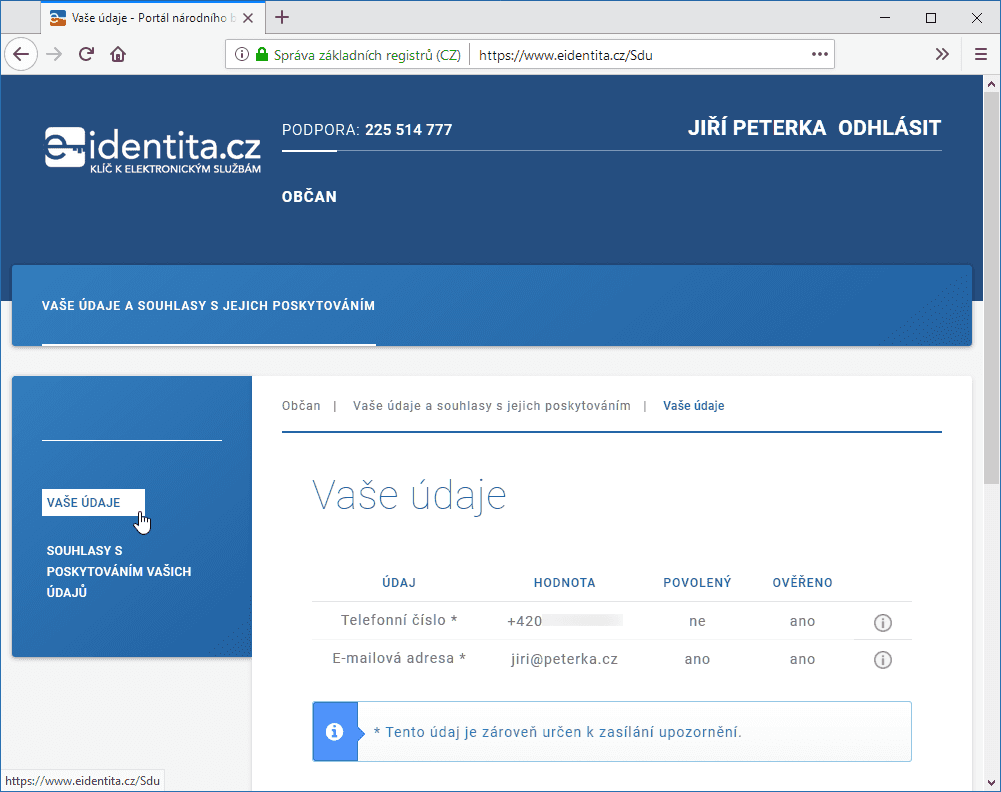1001x792 pixels.
Task: Open the Firefox hamburger menu
Action: pos(981,54)
